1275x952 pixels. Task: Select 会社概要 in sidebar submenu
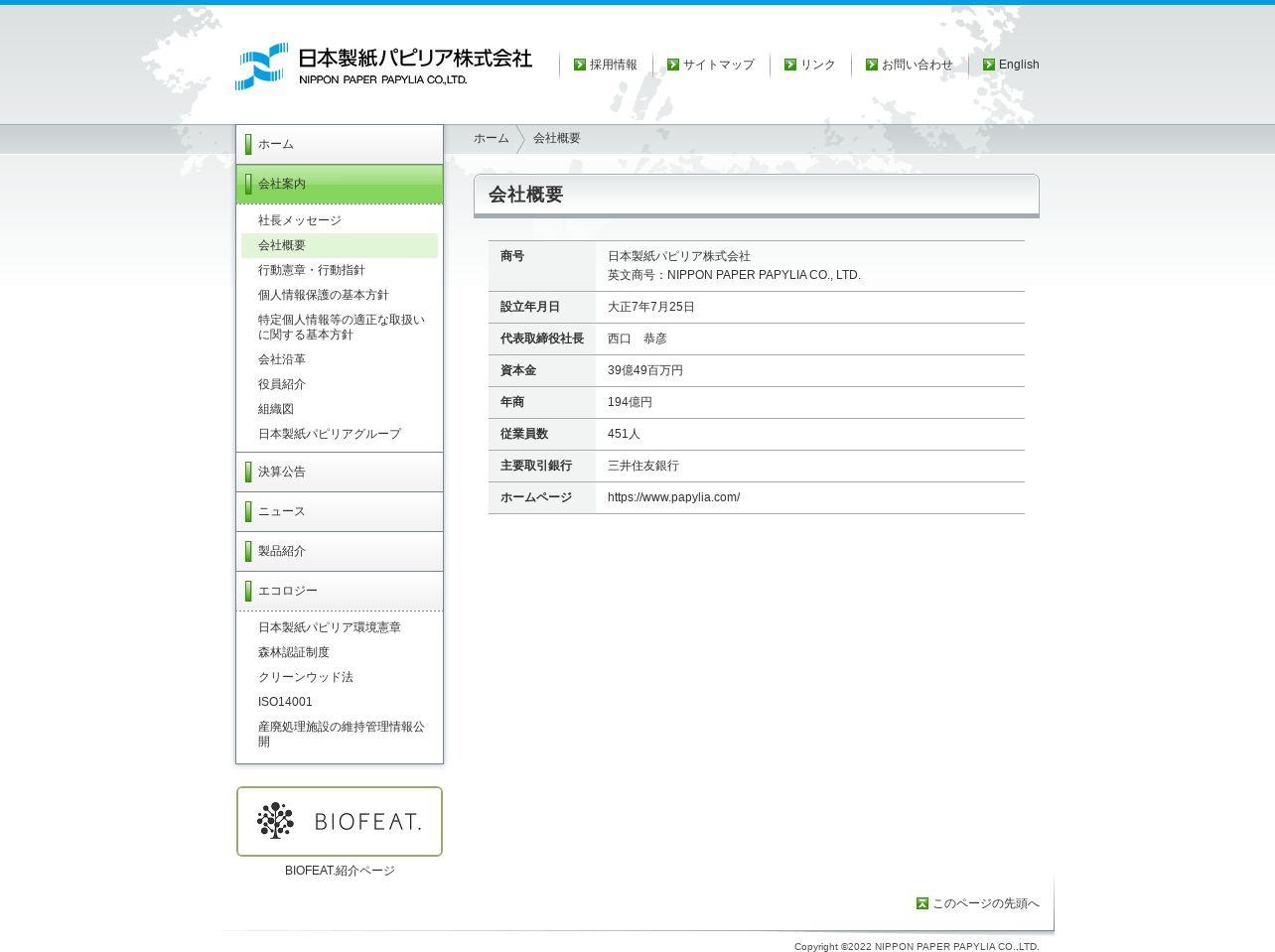point(340,245)
